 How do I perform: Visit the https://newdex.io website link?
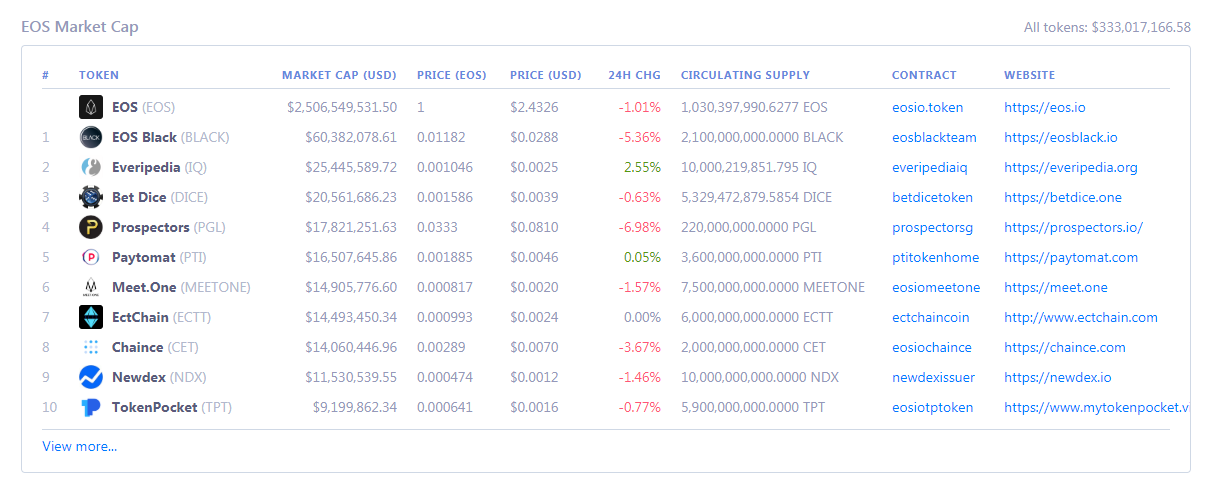[x=1058, y=377]
